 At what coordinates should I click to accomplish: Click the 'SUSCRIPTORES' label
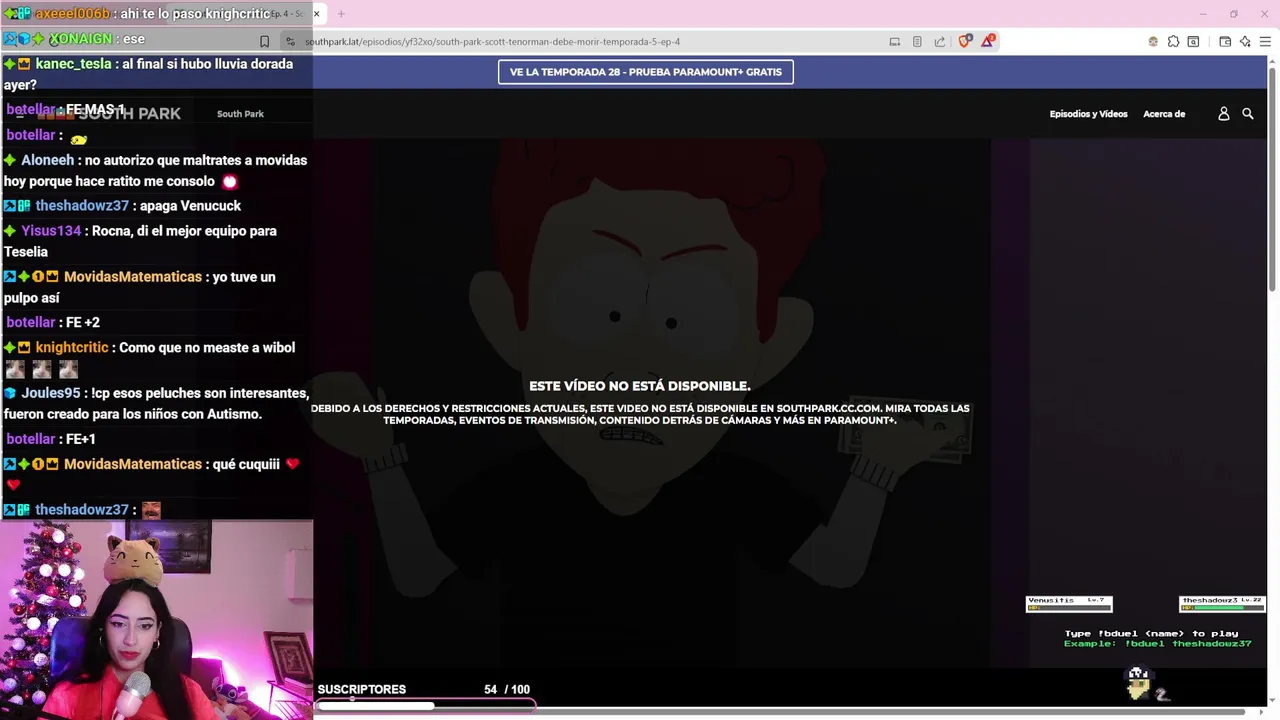coord(362,690)
